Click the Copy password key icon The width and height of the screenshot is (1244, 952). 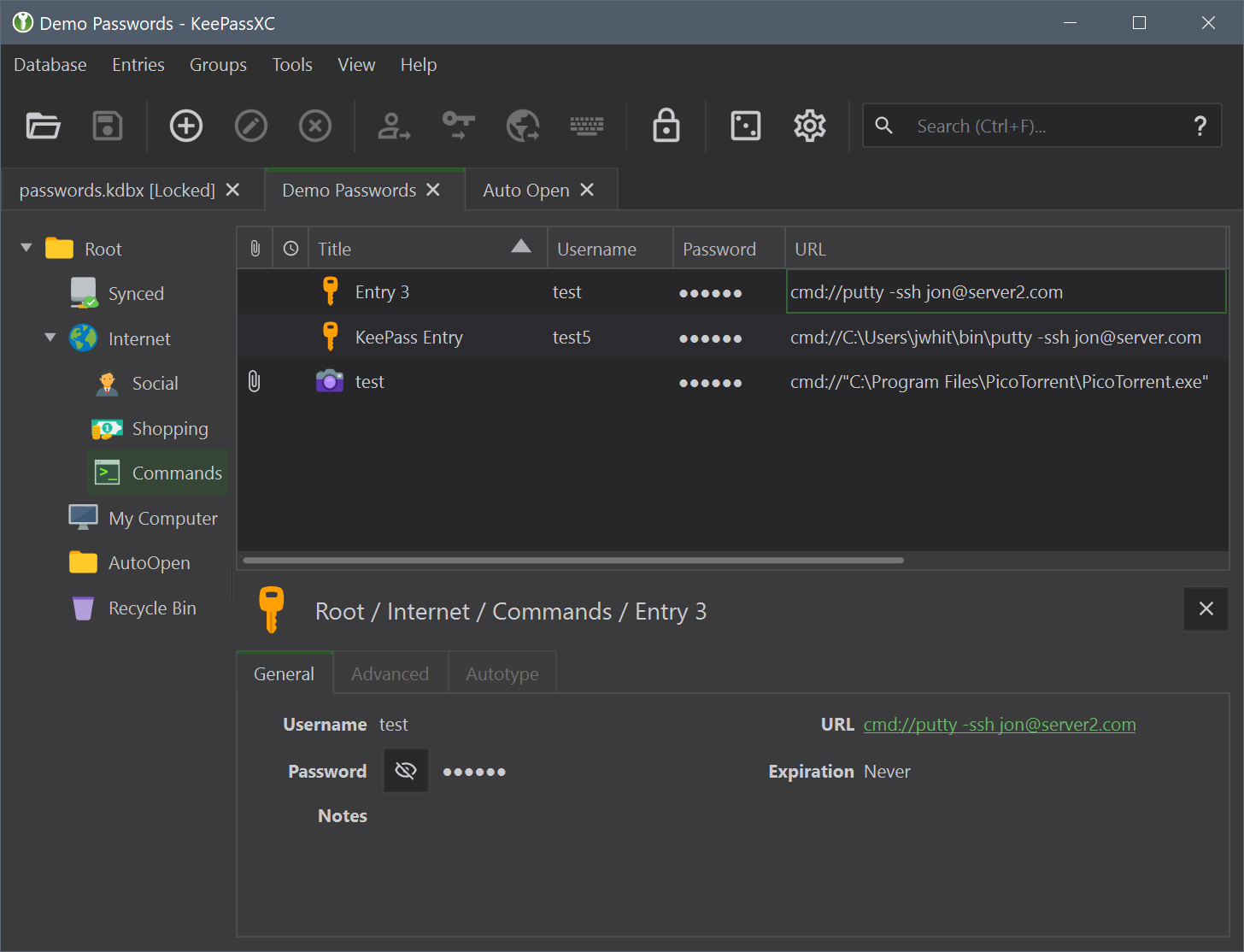click(459, 126)
